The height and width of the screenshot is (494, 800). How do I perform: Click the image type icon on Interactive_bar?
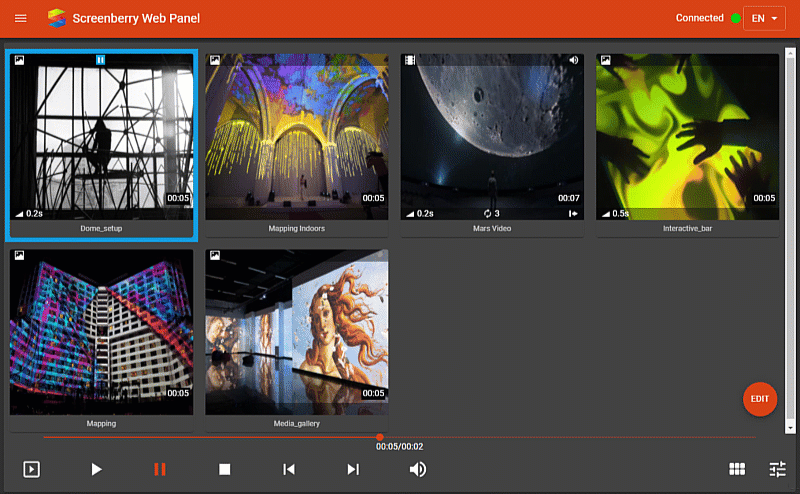[x=606, y=60]
